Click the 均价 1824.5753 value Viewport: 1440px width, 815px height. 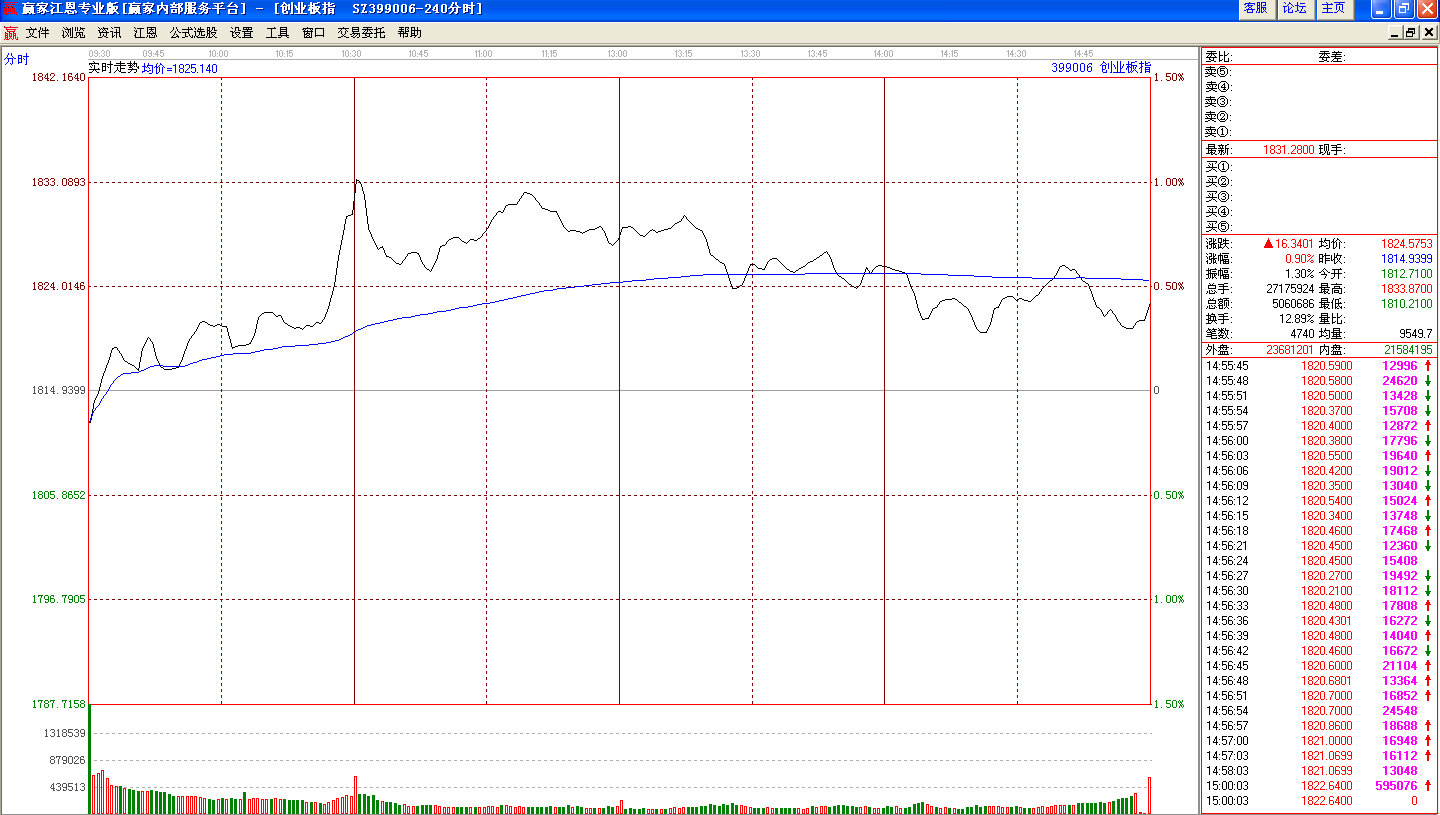pos(1406,244)
